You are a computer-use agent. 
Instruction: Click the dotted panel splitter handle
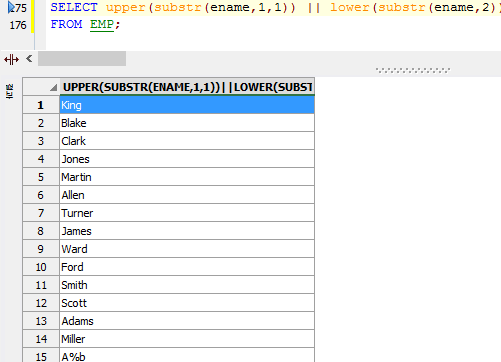tap(413, 70)
